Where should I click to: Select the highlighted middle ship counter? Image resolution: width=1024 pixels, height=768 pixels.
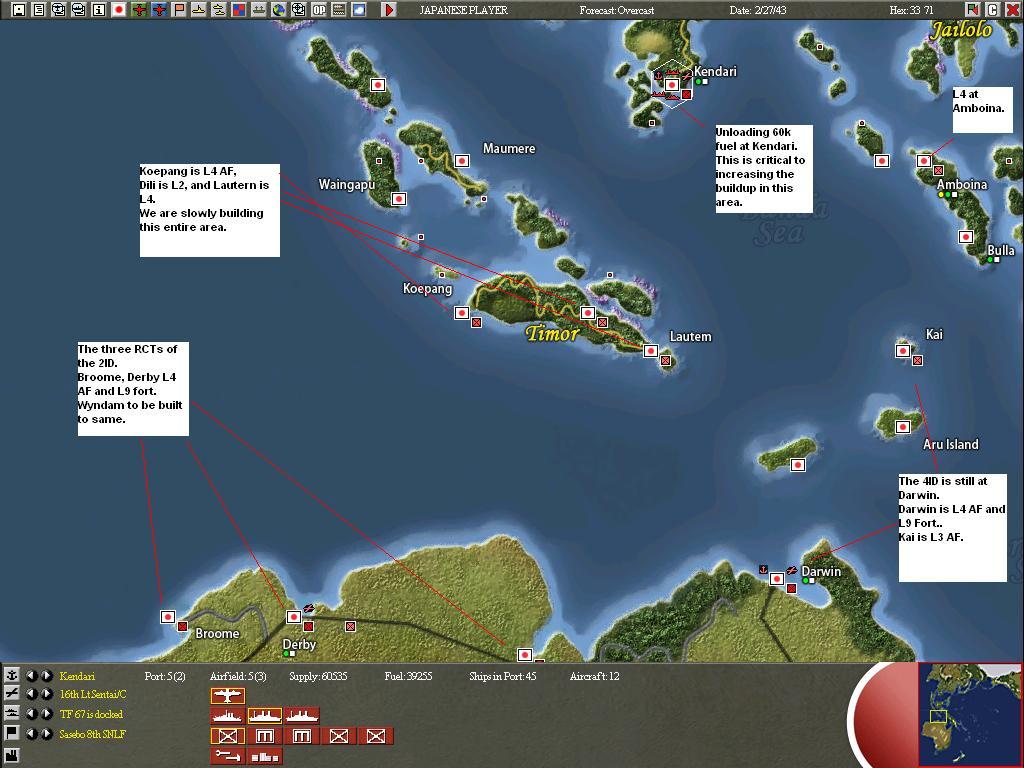[264, 716]
